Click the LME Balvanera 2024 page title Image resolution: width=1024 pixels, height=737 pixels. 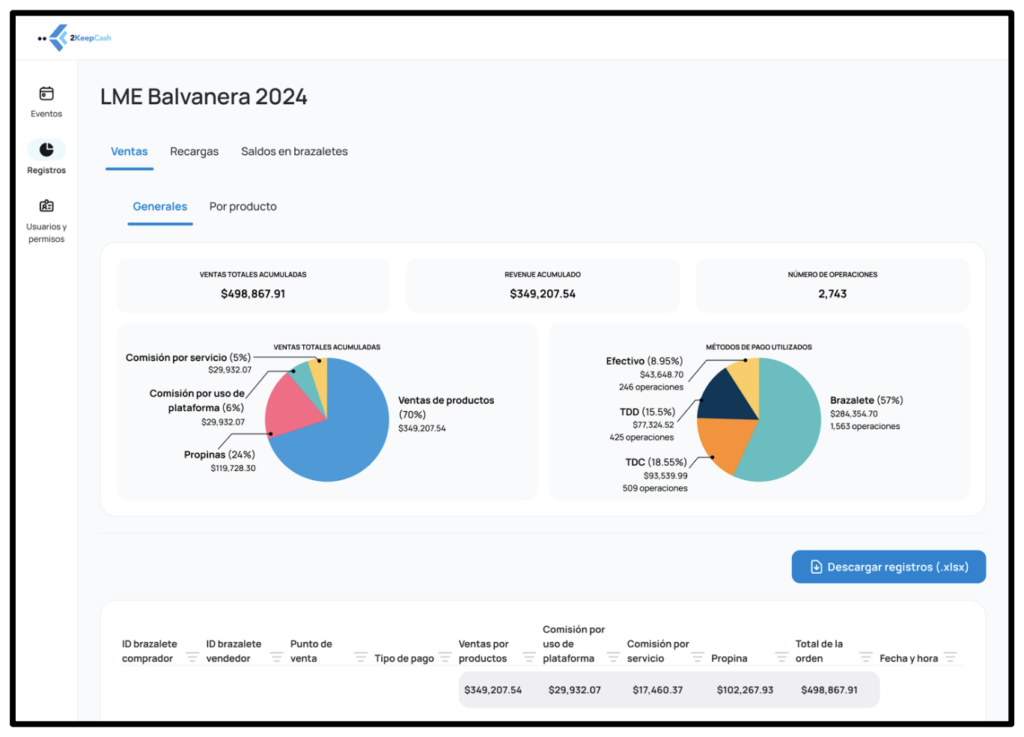(204, 97)
